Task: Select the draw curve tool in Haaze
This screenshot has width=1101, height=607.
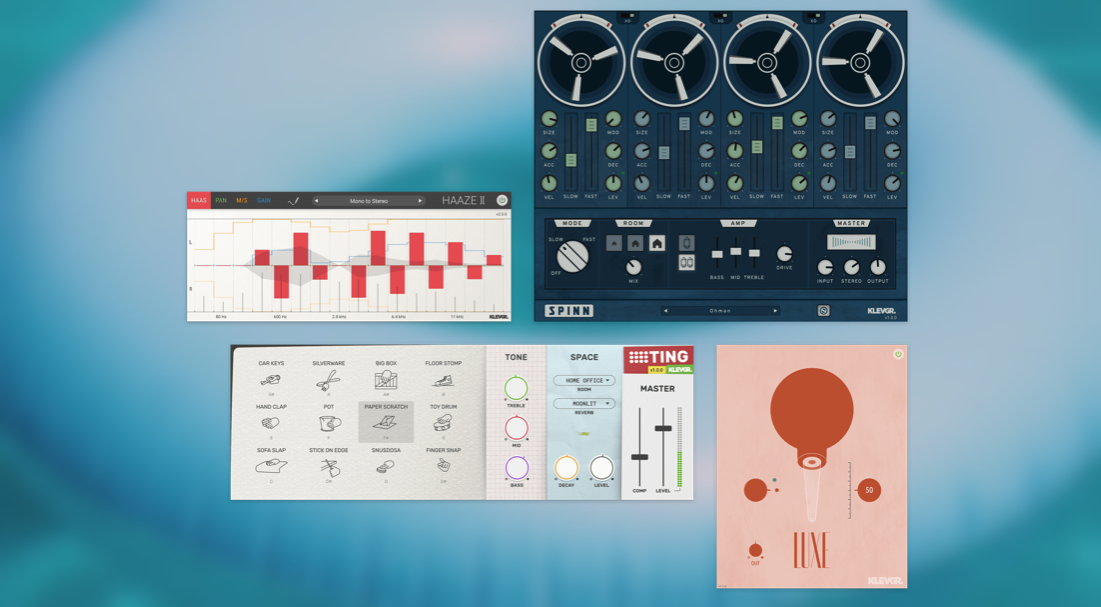Action: point(294,201)
